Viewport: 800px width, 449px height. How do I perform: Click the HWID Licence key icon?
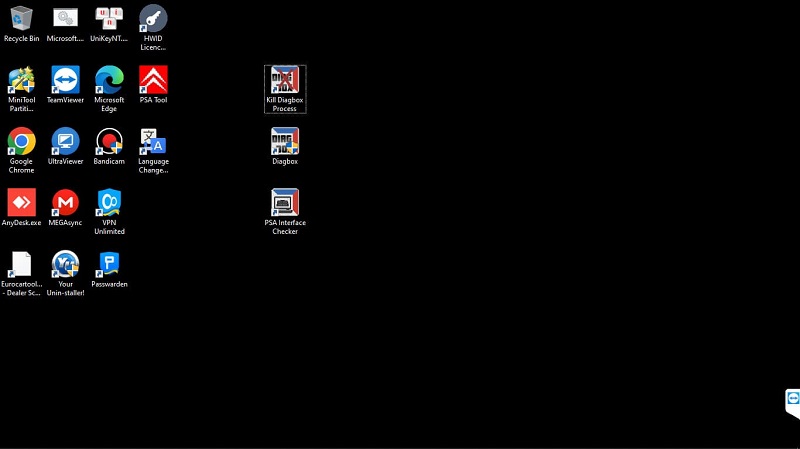coord(153,18)
